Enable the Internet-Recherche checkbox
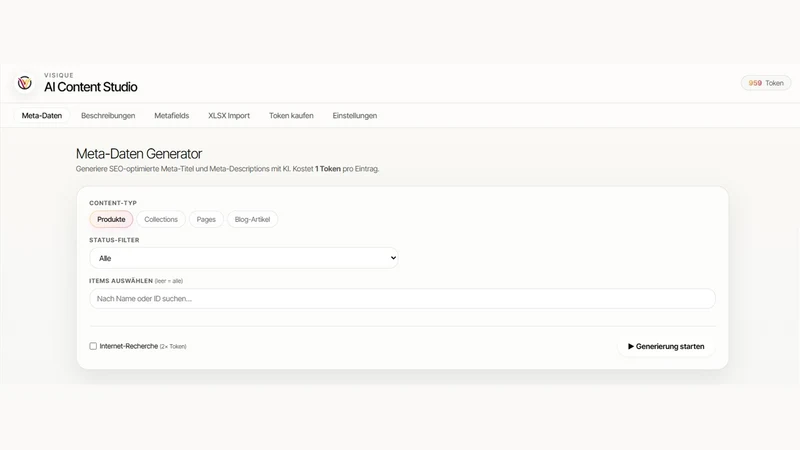This screenshot has width=800, height=450. [x=93, y=346]
